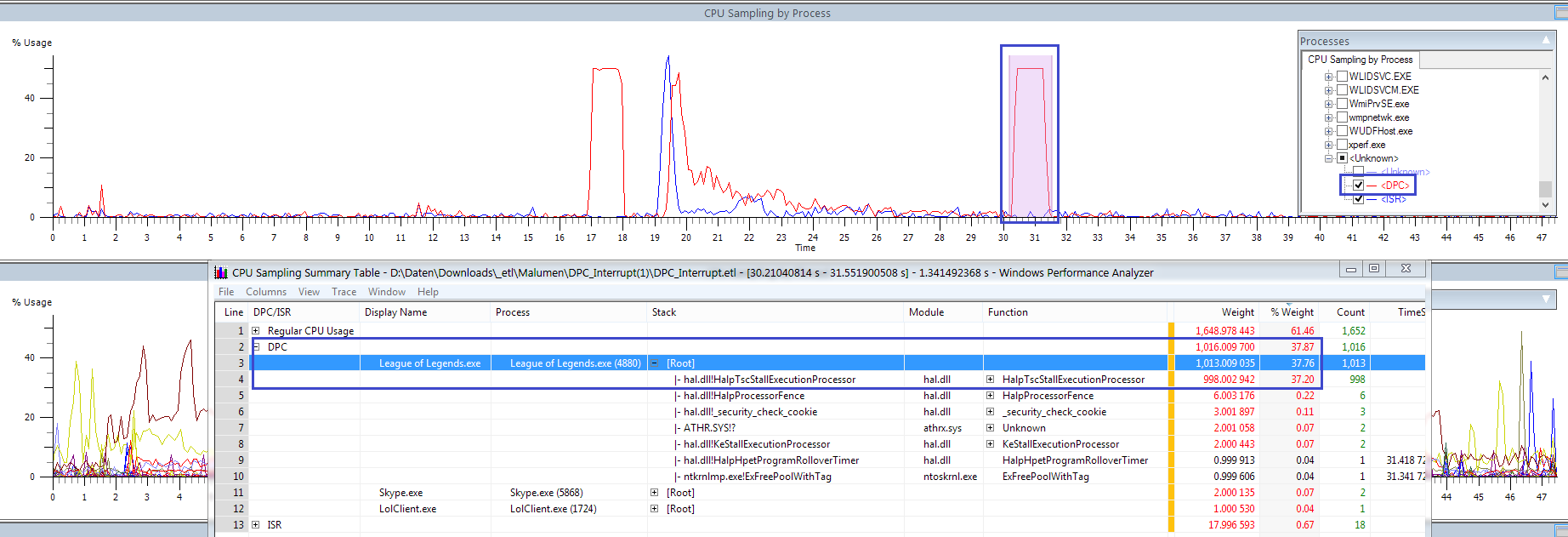Collapse the Processes panel with its triangle

(1546, 40)
